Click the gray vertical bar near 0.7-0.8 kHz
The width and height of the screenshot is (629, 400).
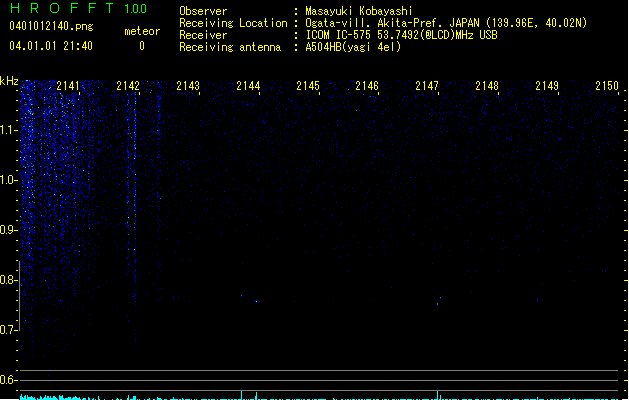[x=20, y=296]
